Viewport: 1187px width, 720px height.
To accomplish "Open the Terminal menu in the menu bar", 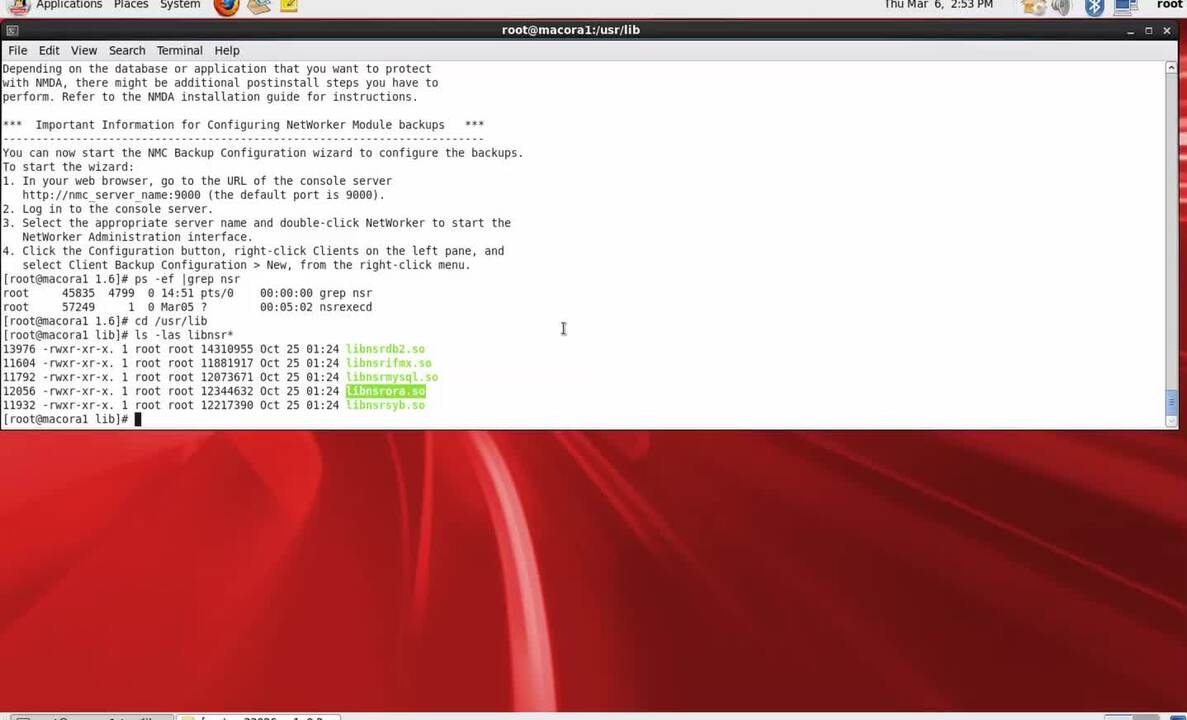I will pos(179,50).
